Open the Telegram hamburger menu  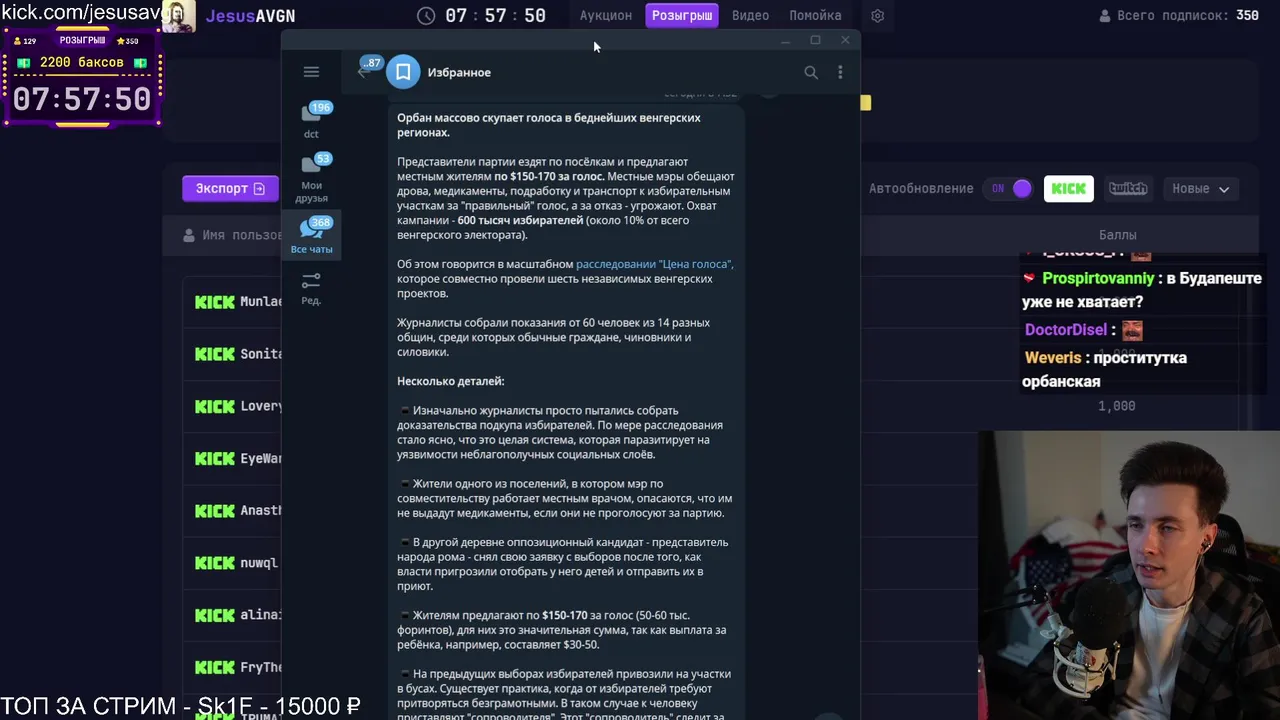[x=311, y=72]
